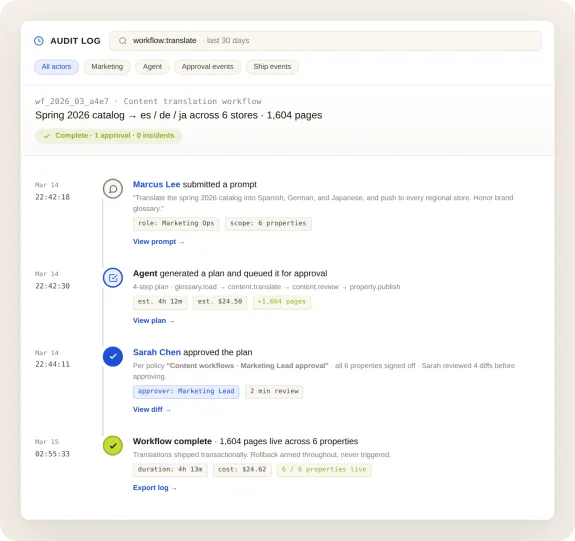Viewport: 575px width, 541px height.
Task: Click the approver: Marketing Lead tag
Action: coord(186,391)
